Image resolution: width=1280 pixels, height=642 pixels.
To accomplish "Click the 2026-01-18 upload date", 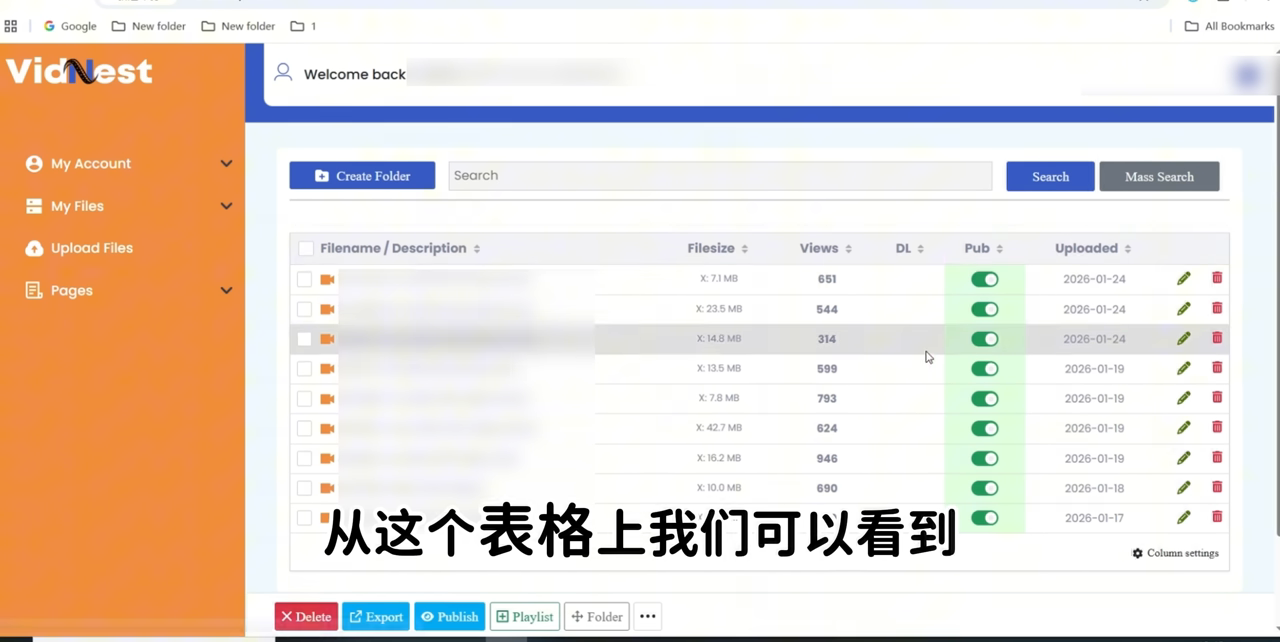I will pos(1094,488).
